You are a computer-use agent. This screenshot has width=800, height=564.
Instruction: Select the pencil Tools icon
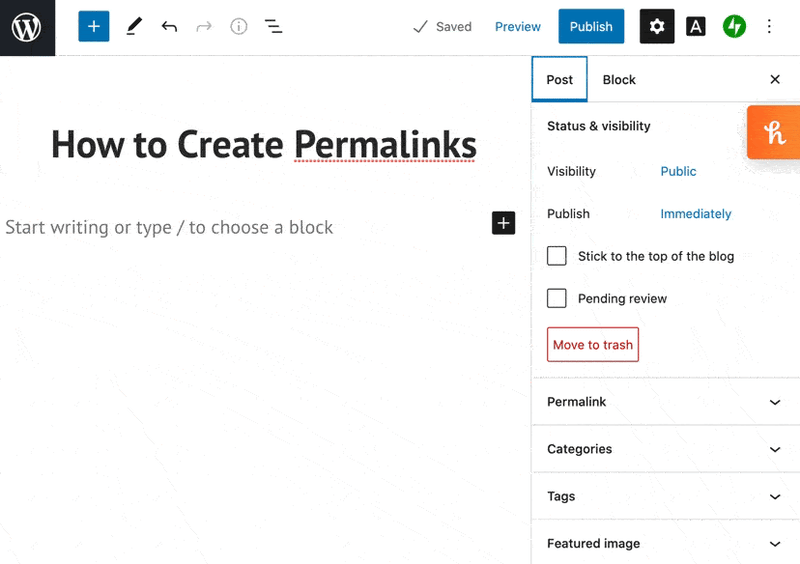(134, 27)
